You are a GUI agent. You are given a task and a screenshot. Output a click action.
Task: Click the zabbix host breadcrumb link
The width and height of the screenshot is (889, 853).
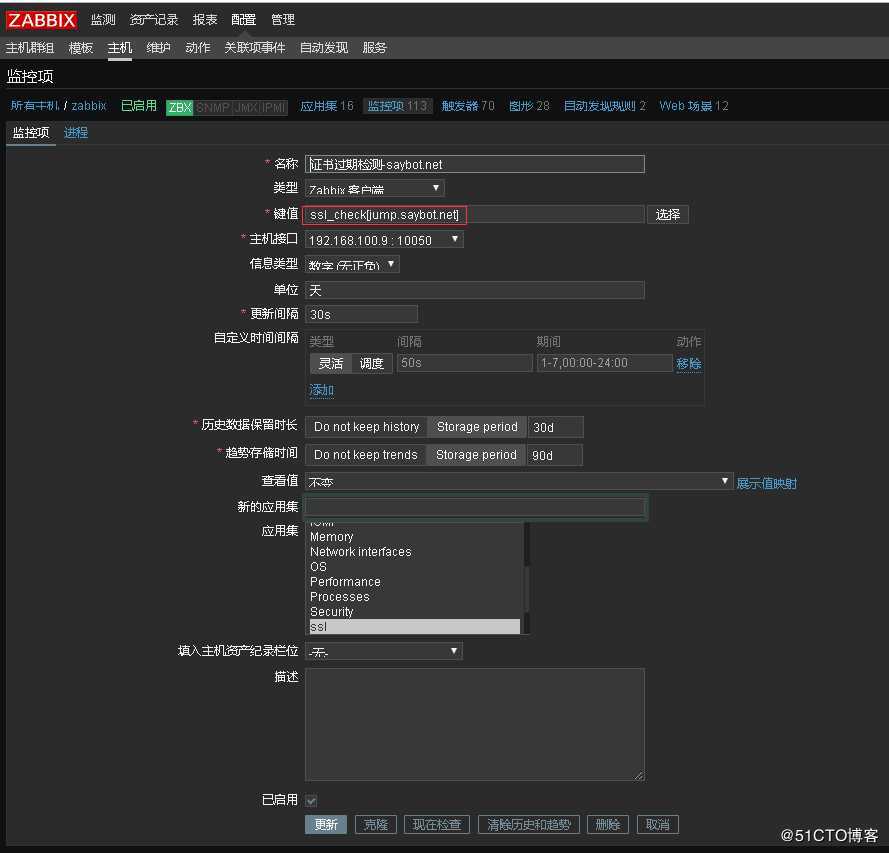pyautogui.click(x=89, y=105)
